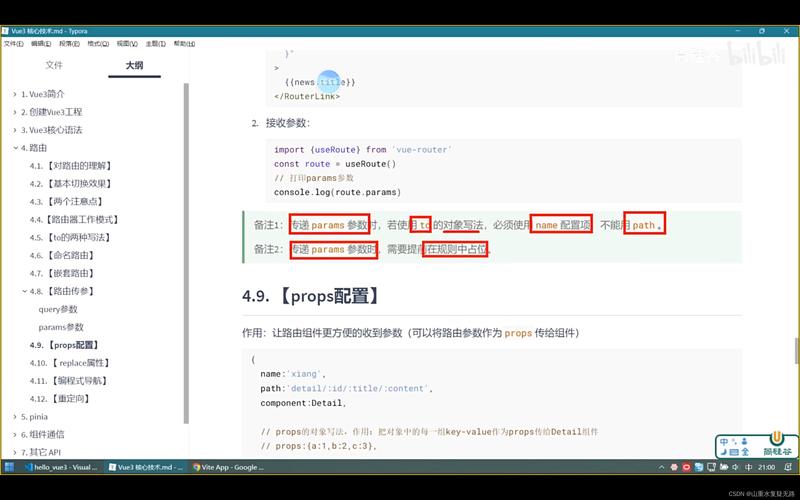The image size is (800, 500).
Task: Switch to hello_vue3 Visual Studio Code taskbar item
Action: click(61, 467)
